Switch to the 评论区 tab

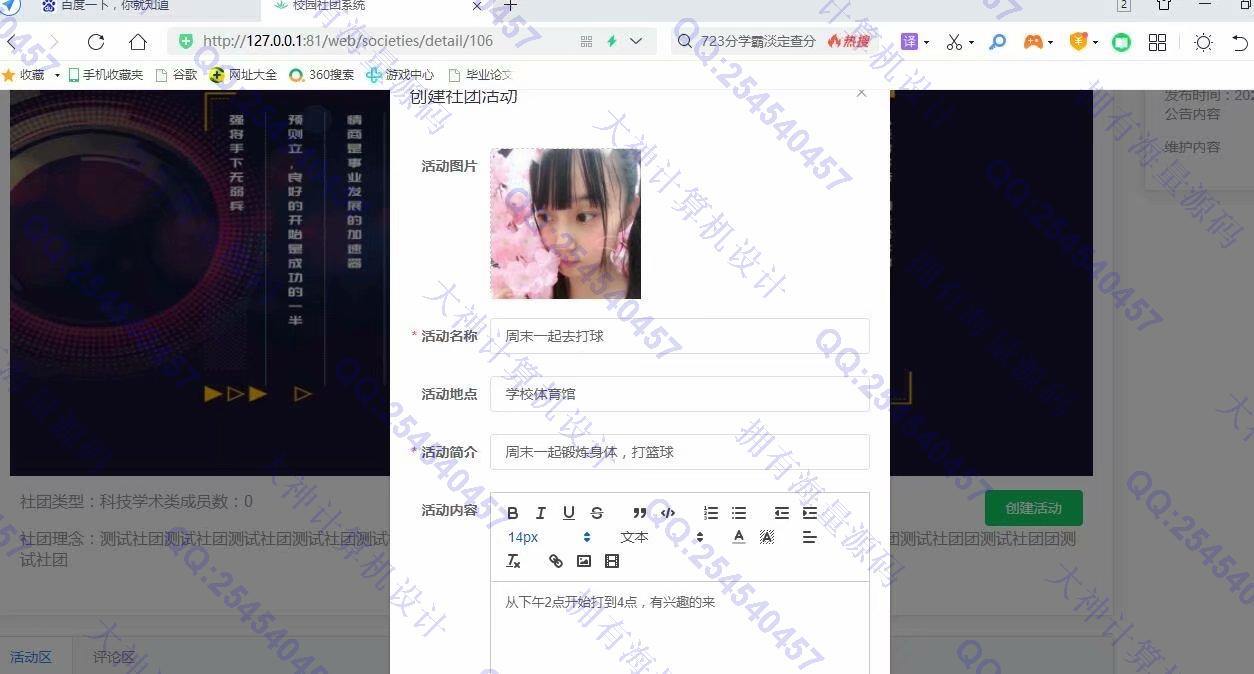coord(114,657)
